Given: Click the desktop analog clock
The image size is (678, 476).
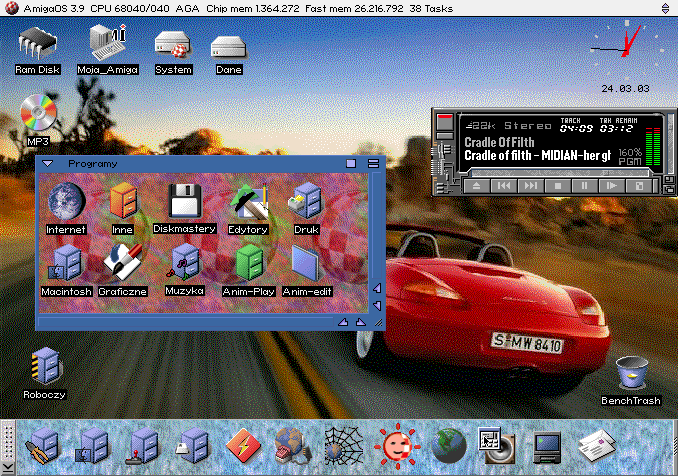Looking at the screenshot, I should [626, 48].
